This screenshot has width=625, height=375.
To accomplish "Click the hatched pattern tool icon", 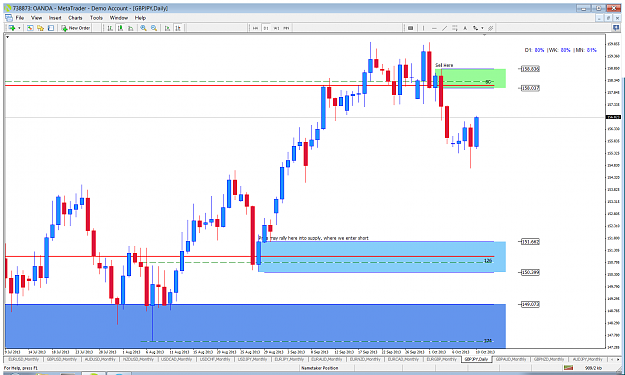I will pyautogui.click(x=491, y=28).
